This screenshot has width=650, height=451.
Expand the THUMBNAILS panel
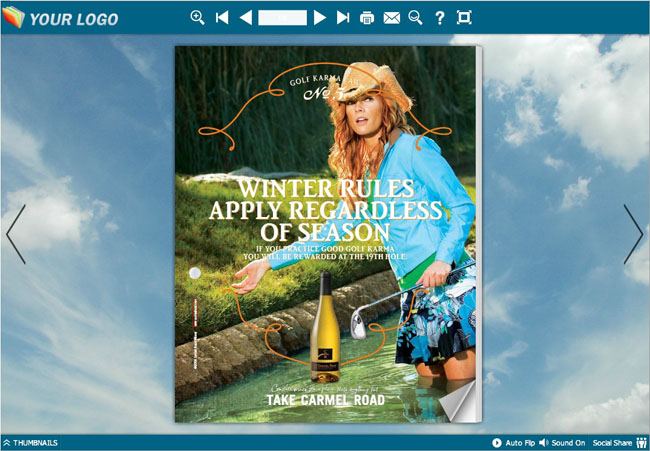(x=30, y=443)
